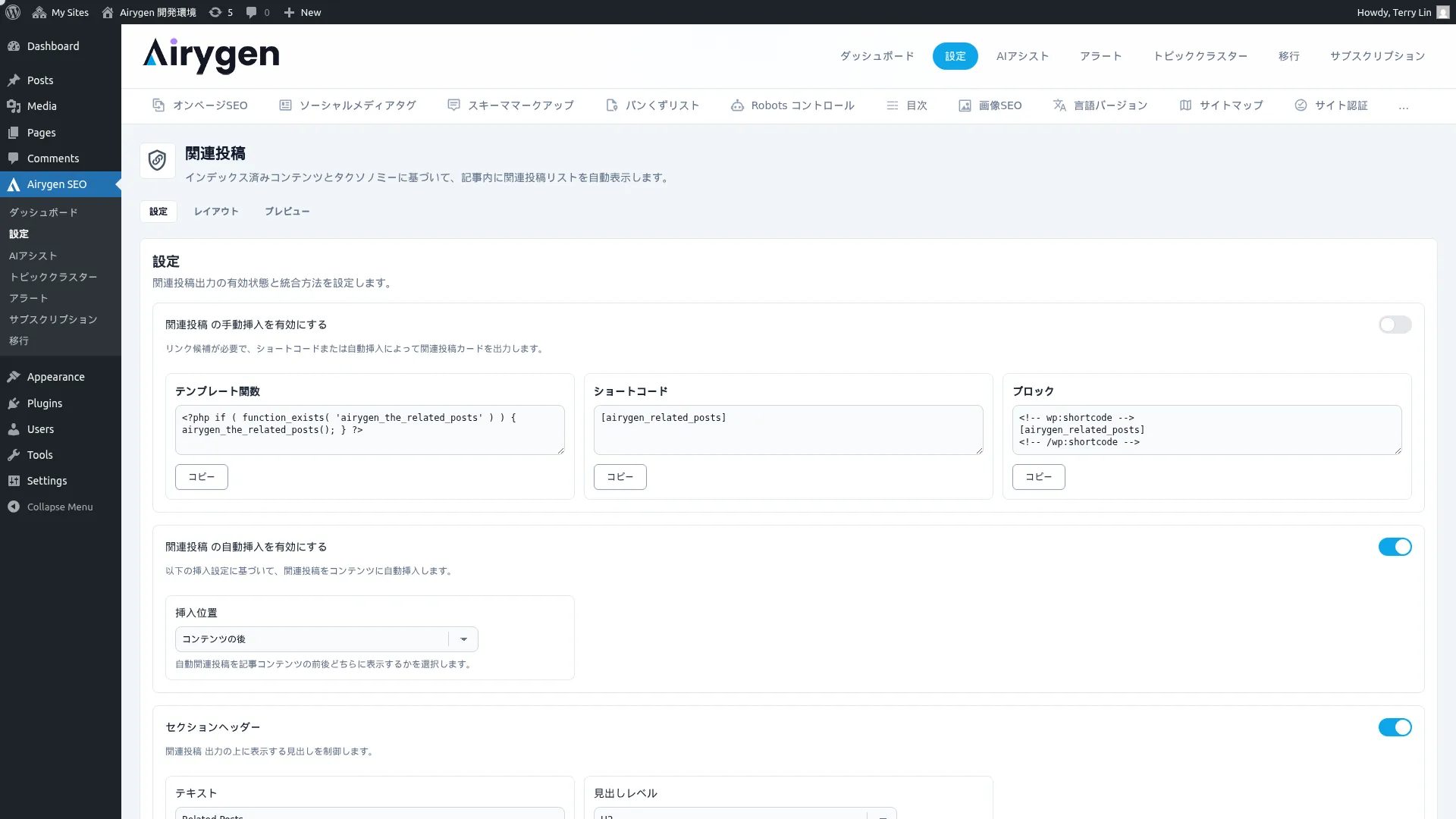The height and width of the screenshot is (819, 1456).
Task: Open the トピッククラスター sidebar submenu link
Action: pyautogui.click(x=53, y=277)
